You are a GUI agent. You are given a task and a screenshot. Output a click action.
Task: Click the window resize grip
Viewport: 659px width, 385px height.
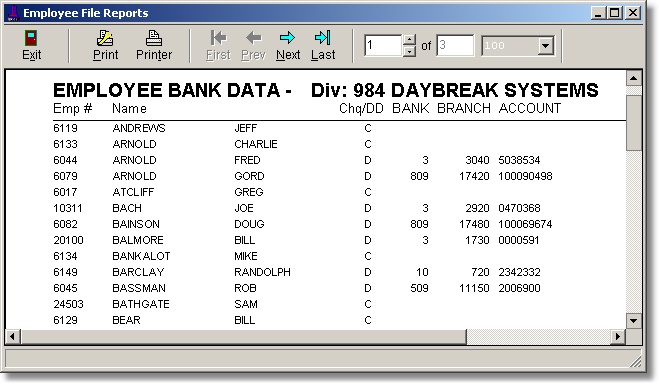pos(636,362)
